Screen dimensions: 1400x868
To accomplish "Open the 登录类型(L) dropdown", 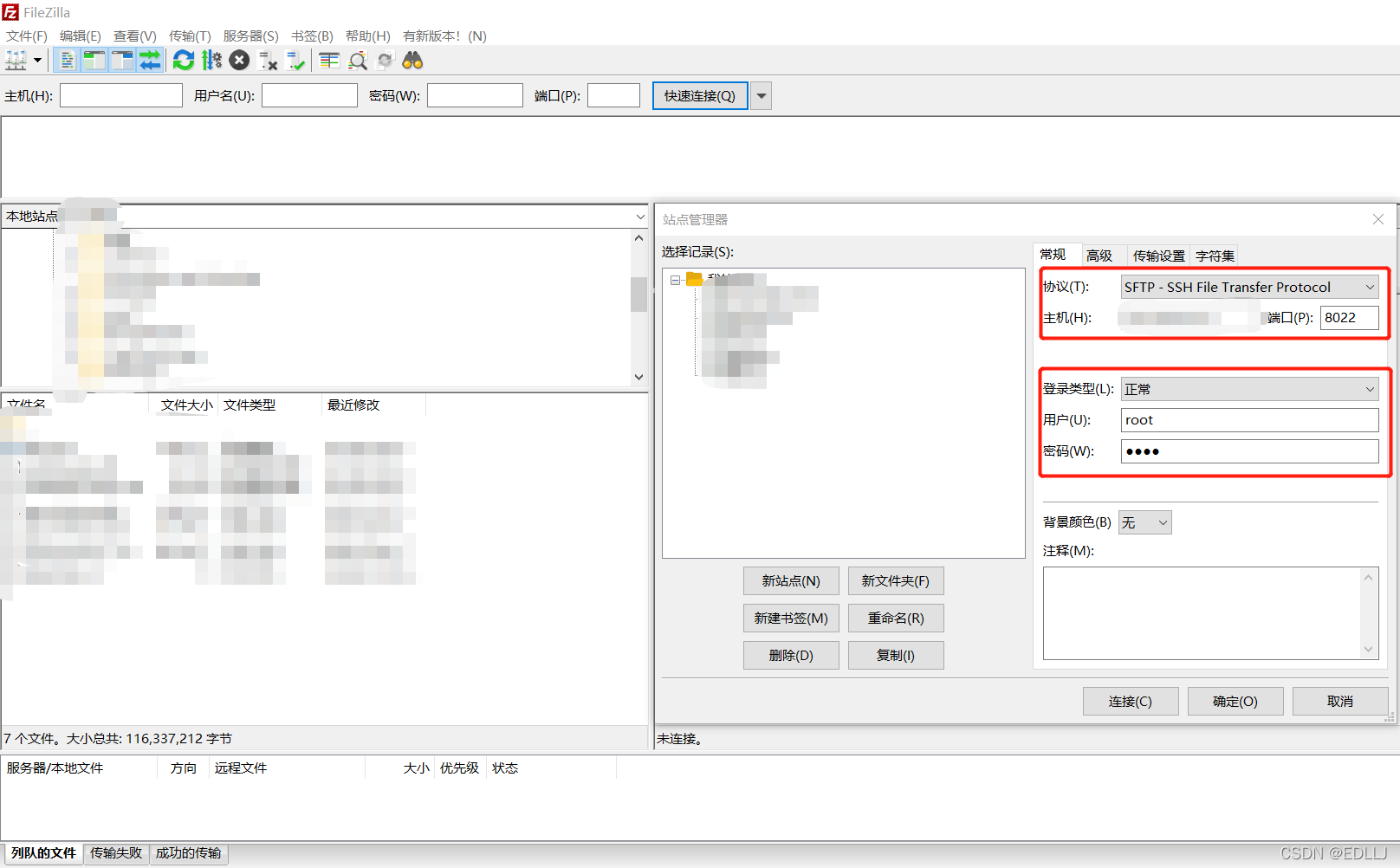I will click(x=1249, y=389).
